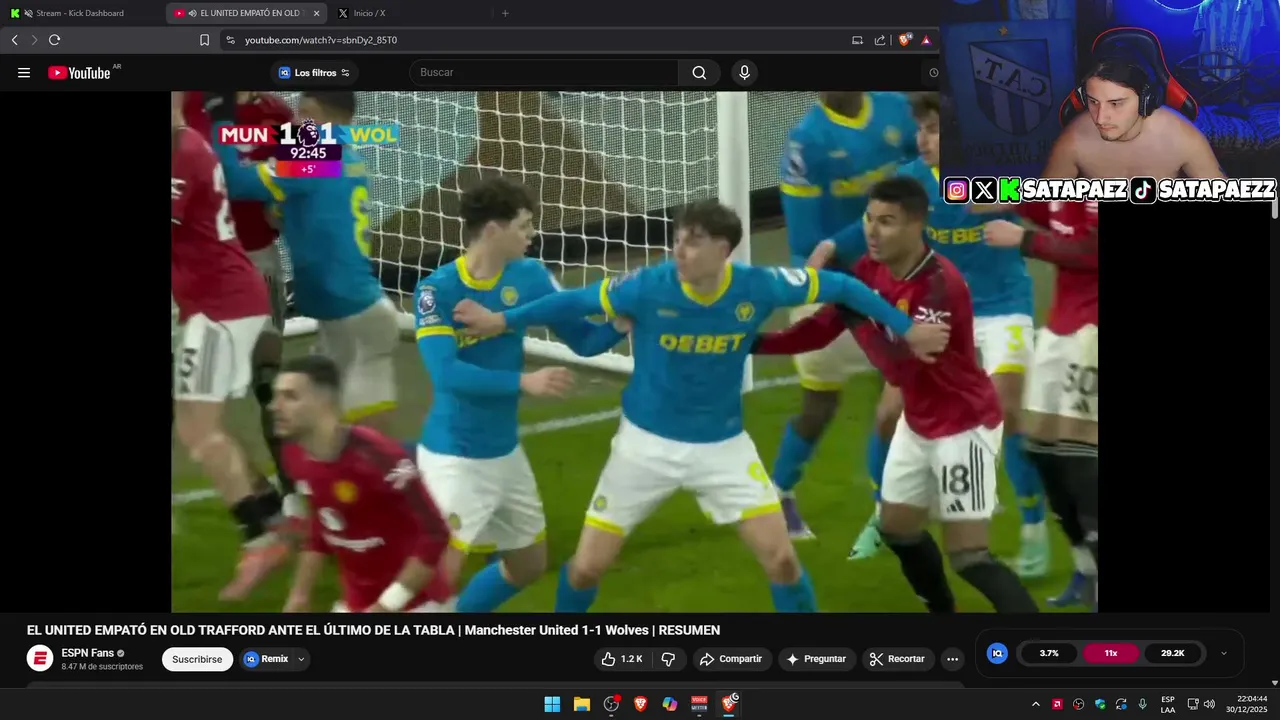Open the first Brave taskbar icon

[641, 704]
